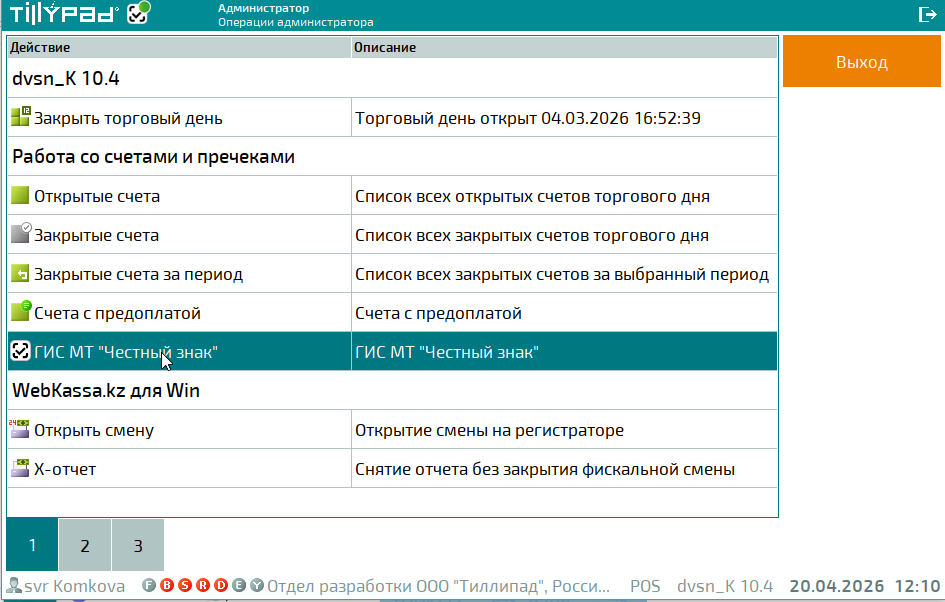The width and height of the screenshot is (945, 602).
Task: Click Торговый день открыт description cell
Action: 564,118
